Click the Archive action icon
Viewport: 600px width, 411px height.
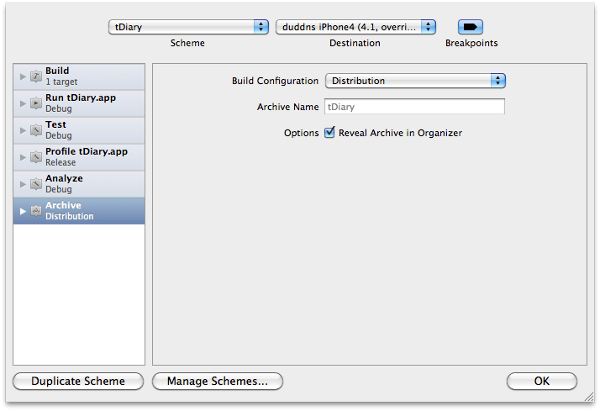(x=35, y=211)
